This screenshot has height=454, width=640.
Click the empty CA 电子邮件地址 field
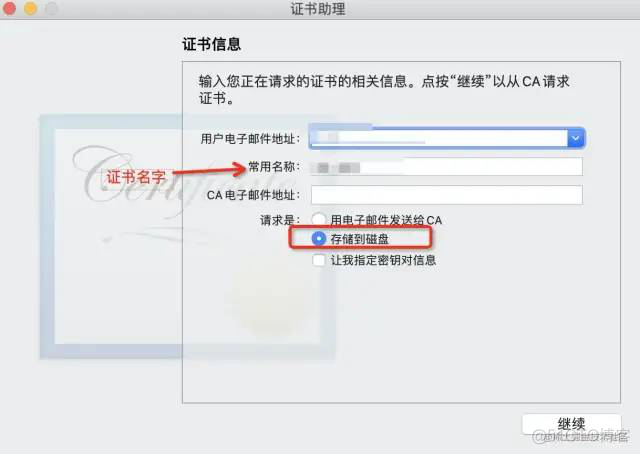(447, 195)
